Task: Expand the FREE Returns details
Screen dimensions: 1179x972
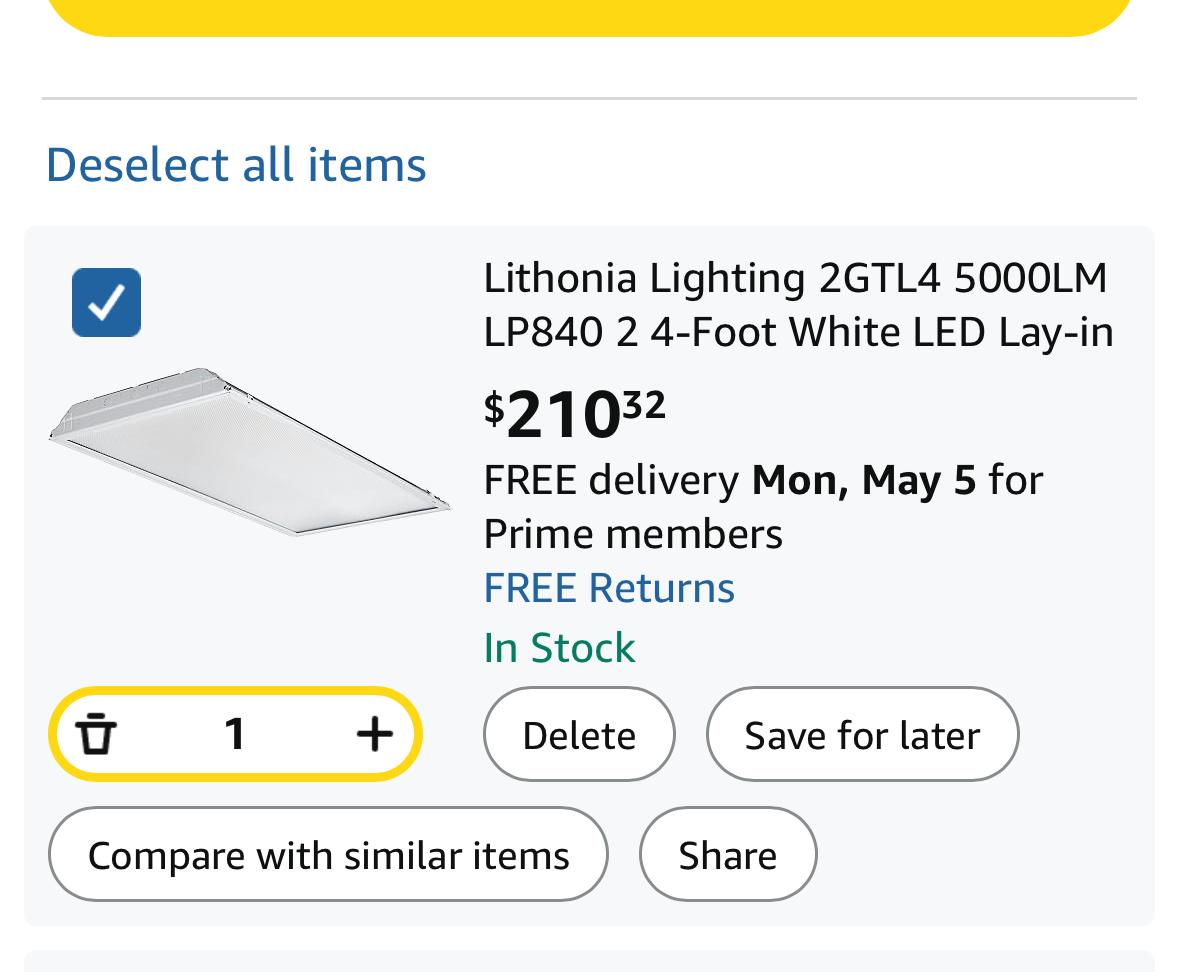Action: (x=608, y=588)
